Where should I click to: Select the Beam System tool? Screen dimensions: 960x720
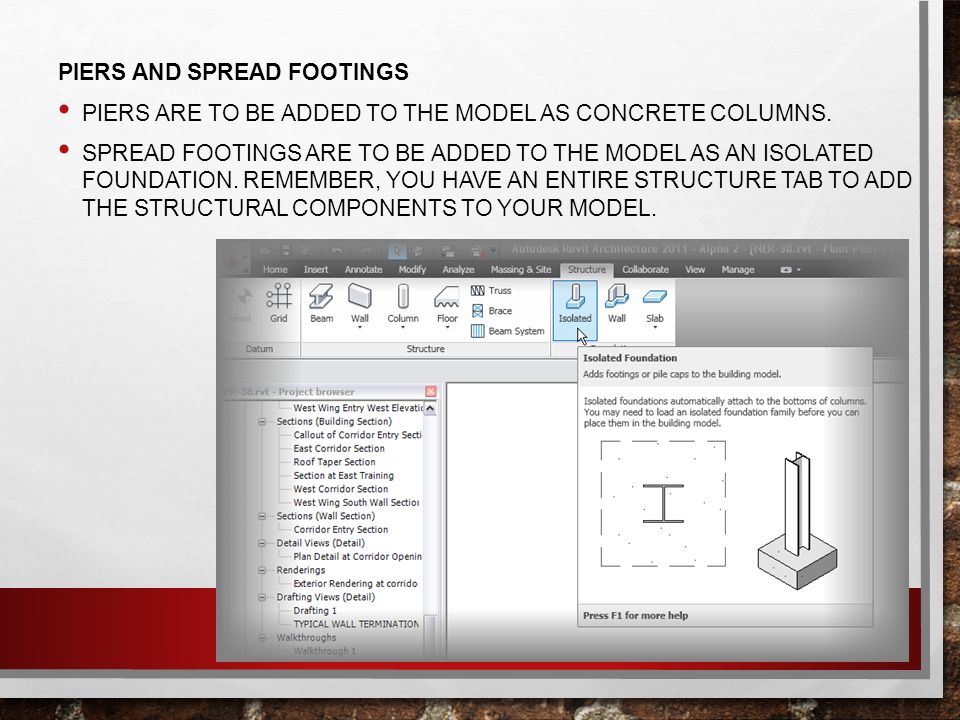coord(508,331)
